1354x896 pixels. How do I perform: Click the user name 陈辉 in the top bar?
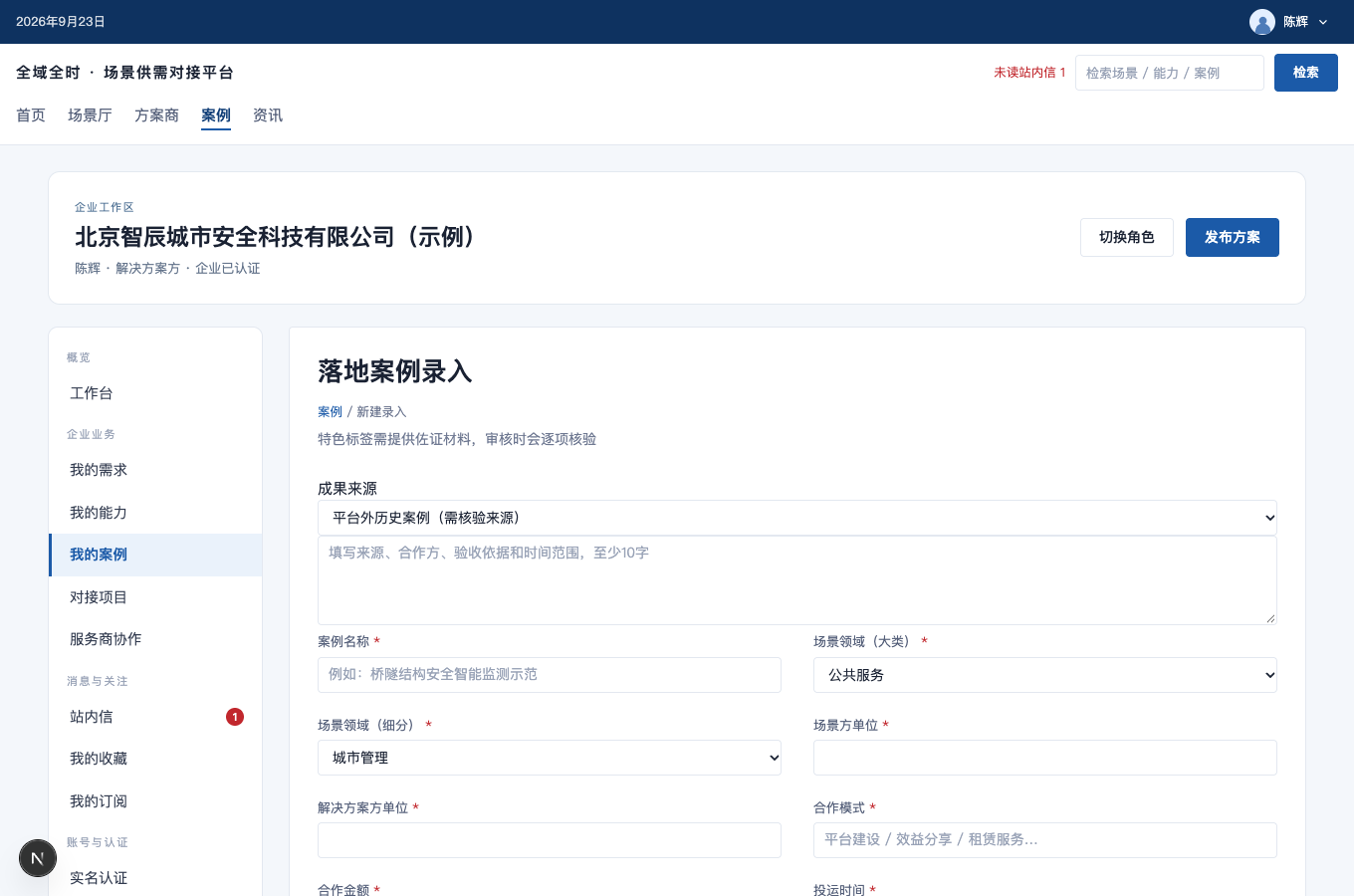[1295, 22]
